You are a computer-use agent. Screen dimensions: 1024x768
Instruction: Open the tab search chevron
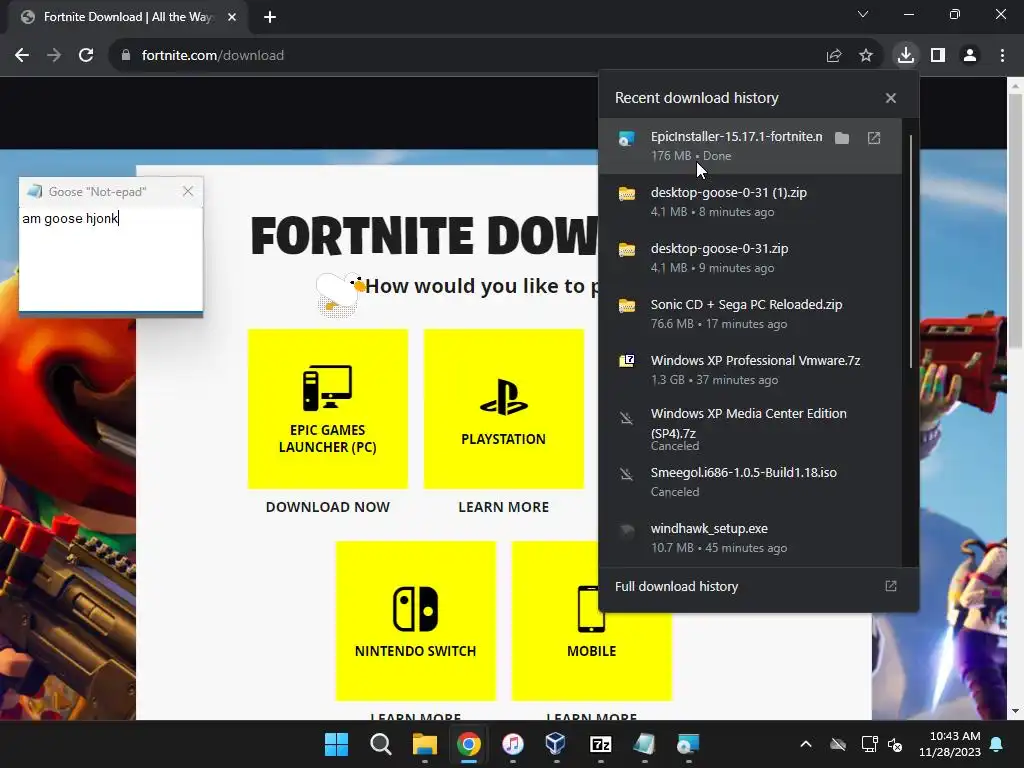(863, 14)
